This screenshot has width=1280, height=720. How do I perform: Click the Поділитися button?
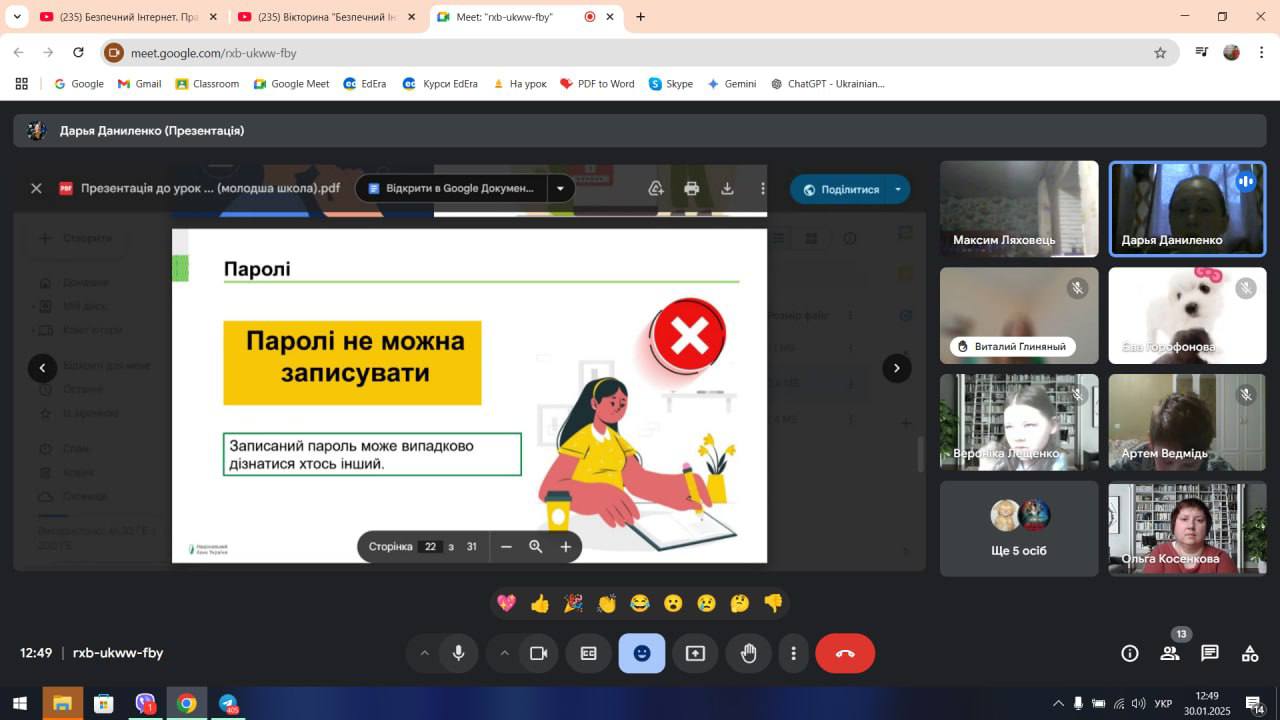tap(839, 189)
